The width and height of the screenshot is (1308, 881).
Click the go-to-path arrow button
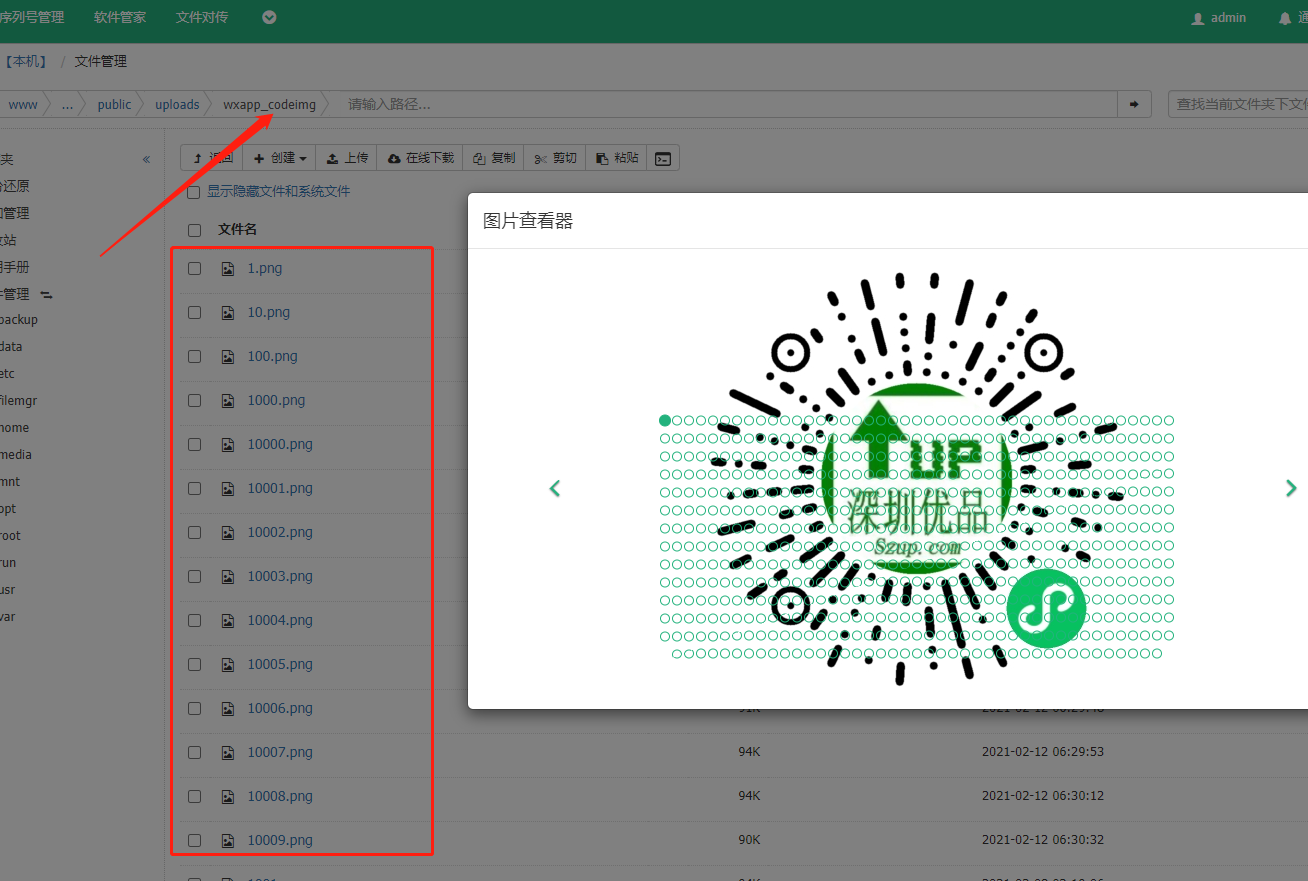tap(1134, 104)
